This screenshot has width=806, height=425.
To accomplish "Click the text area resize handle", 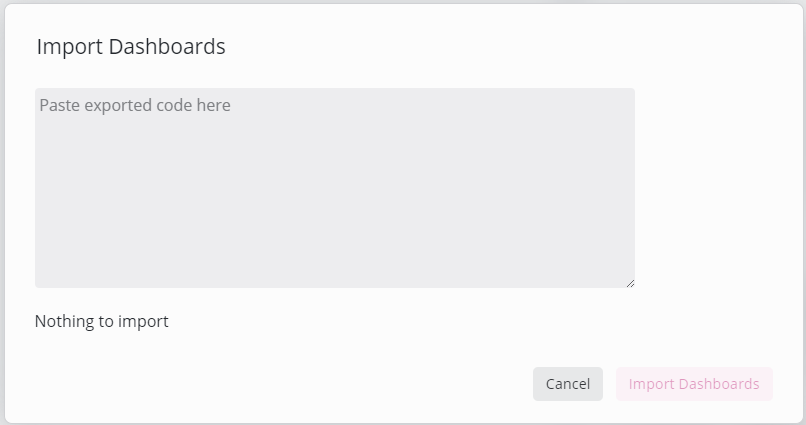I will (630, 283).
